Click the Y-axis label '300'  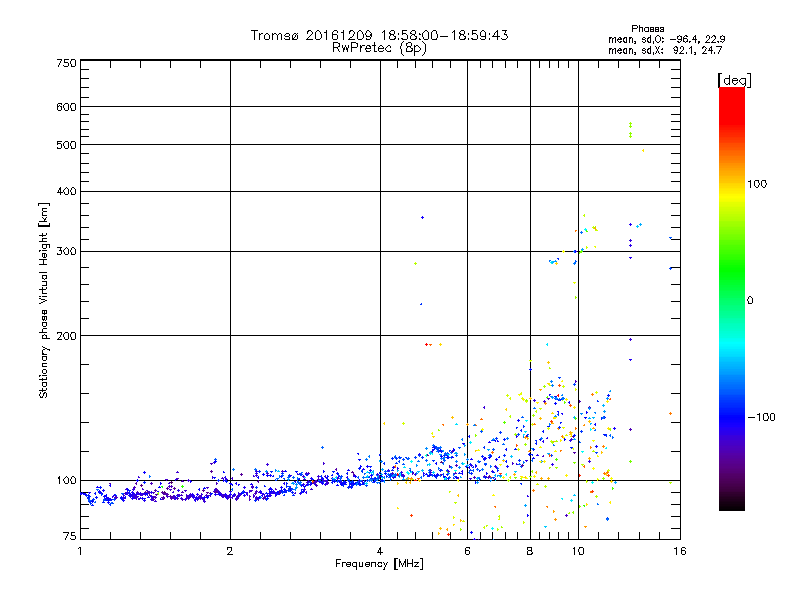click(x=67, y=251)
